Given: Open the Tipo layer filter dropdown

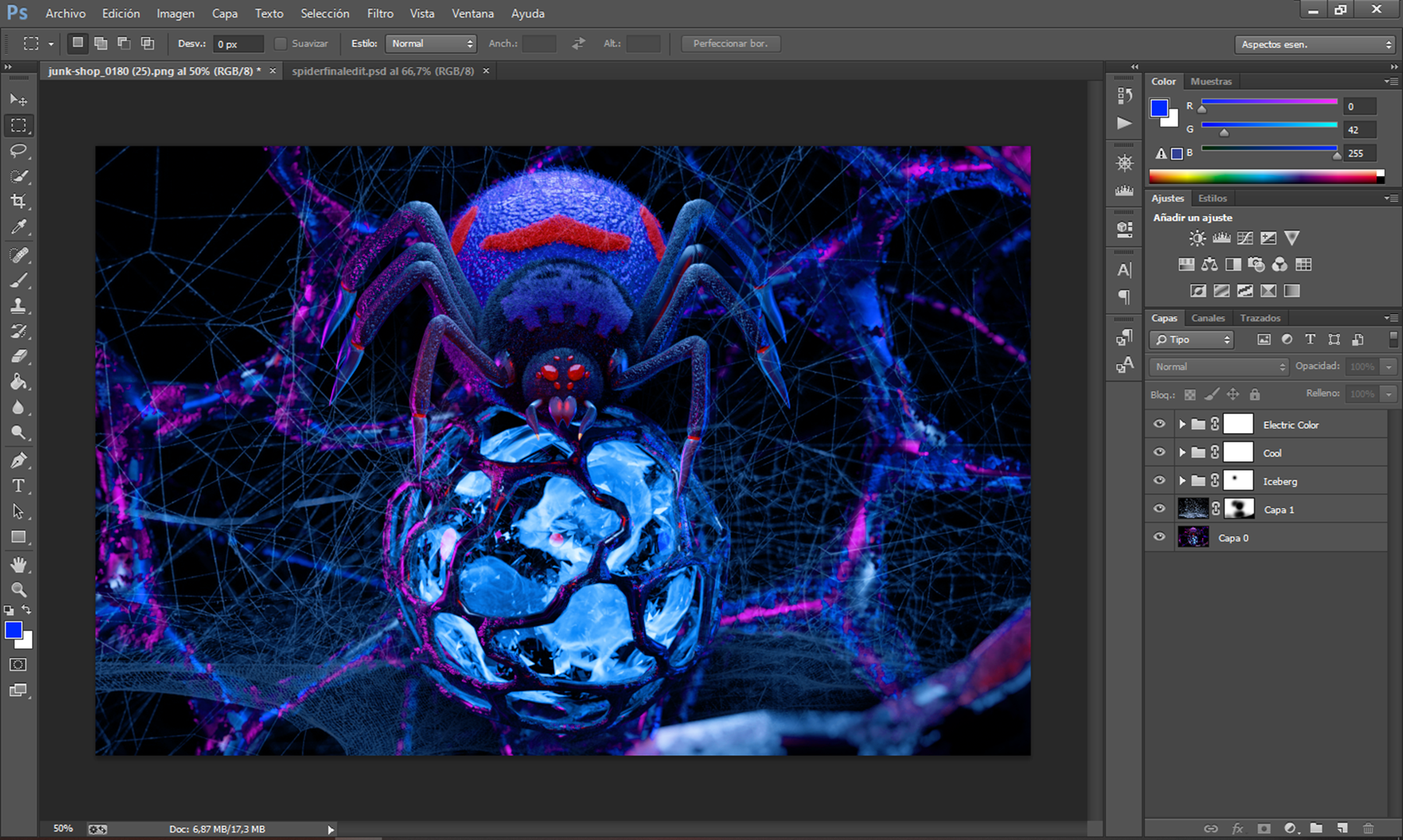Looking at the screenshot, I should pyautogui.click(x=1191, y=340).
